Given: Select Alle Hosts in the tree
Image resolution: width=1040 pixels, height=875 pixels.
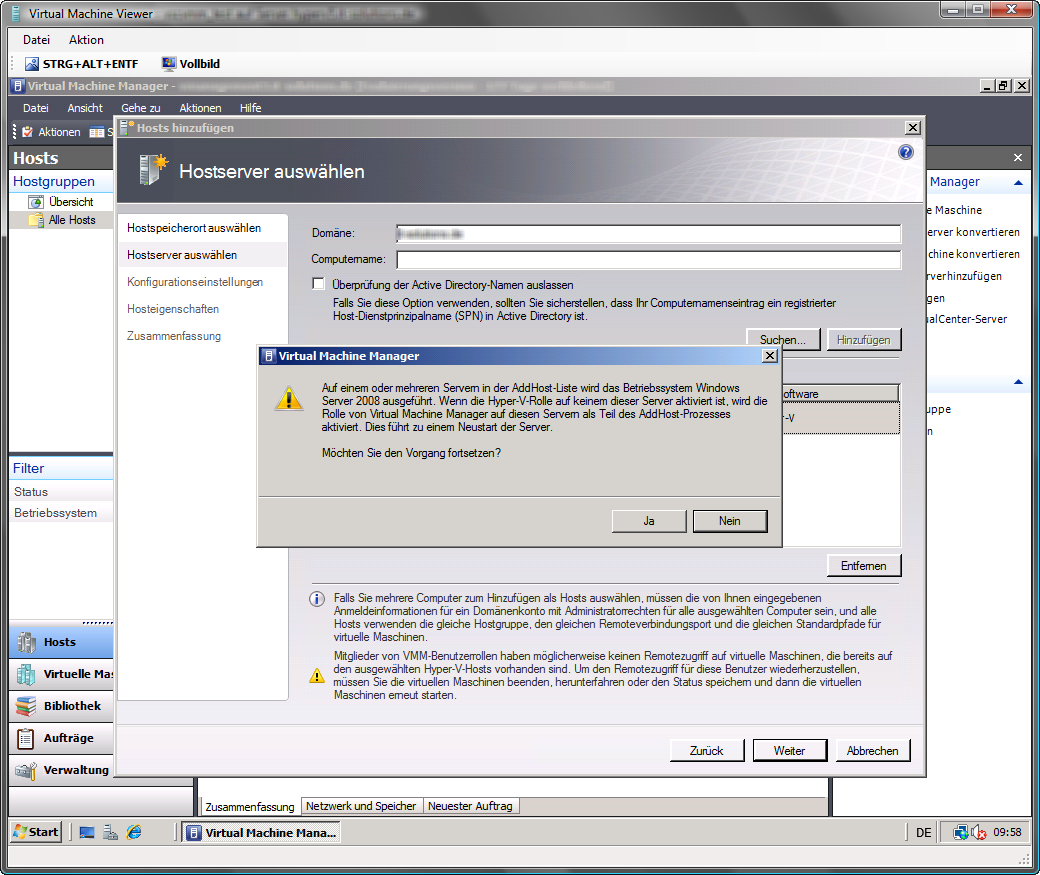Looking at the screenshot, I should (72, 220).
